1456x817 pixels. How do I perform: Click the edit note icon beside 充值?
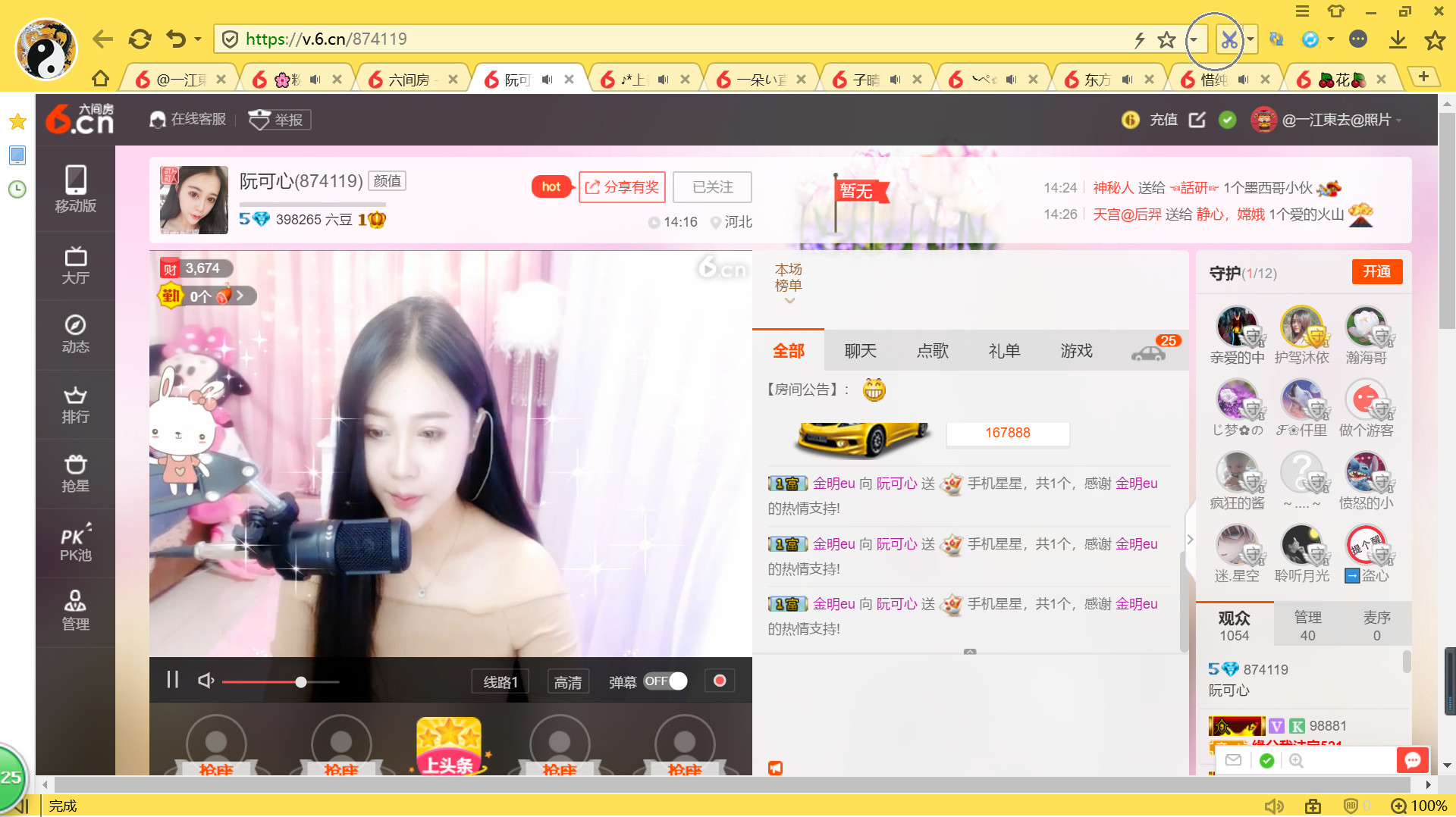tap(1197, 120)
